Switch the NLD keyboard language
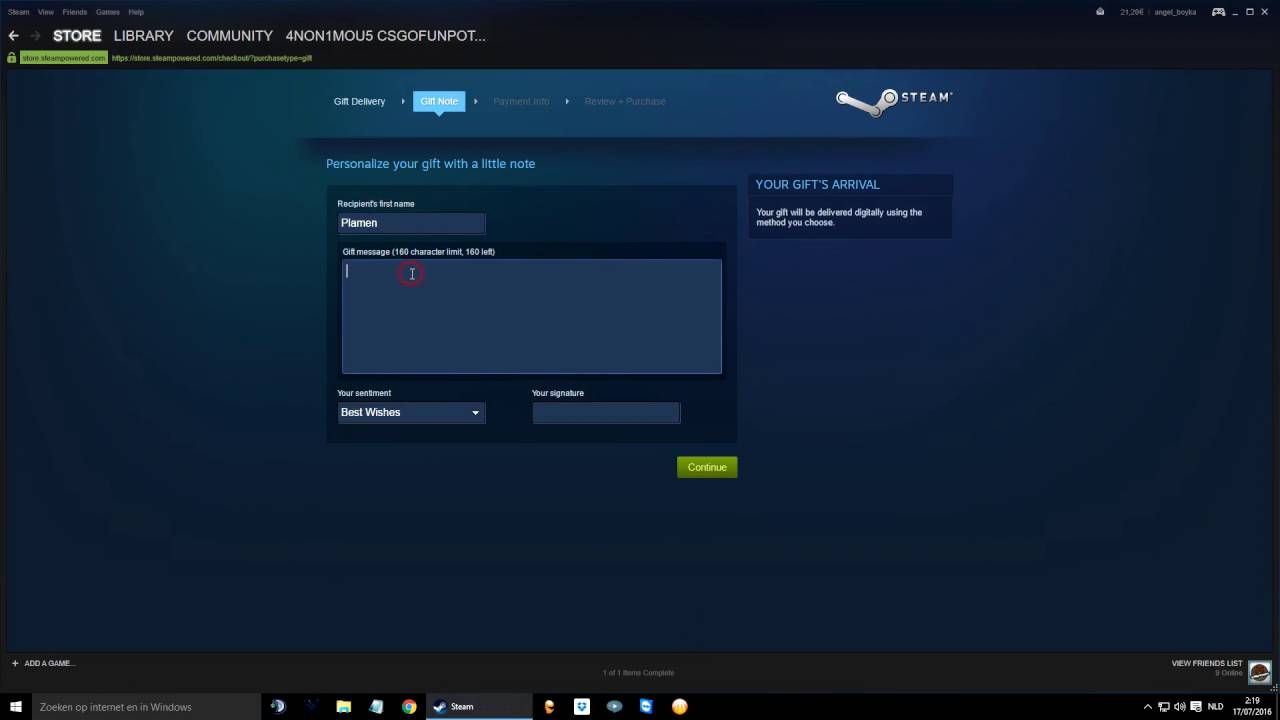Viewport: 1280px width, 720px height. pos(1215,706)
